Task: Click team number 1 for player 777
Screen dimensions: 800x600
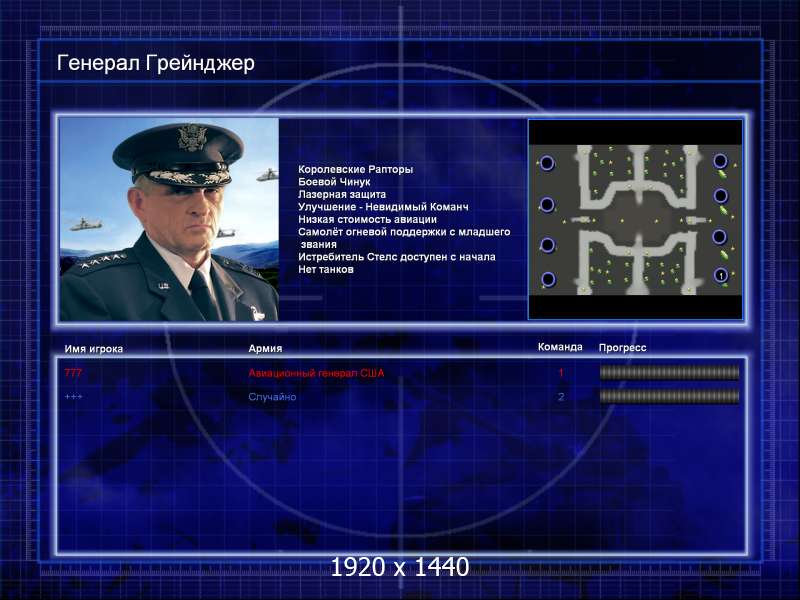Action: [561, 373]
